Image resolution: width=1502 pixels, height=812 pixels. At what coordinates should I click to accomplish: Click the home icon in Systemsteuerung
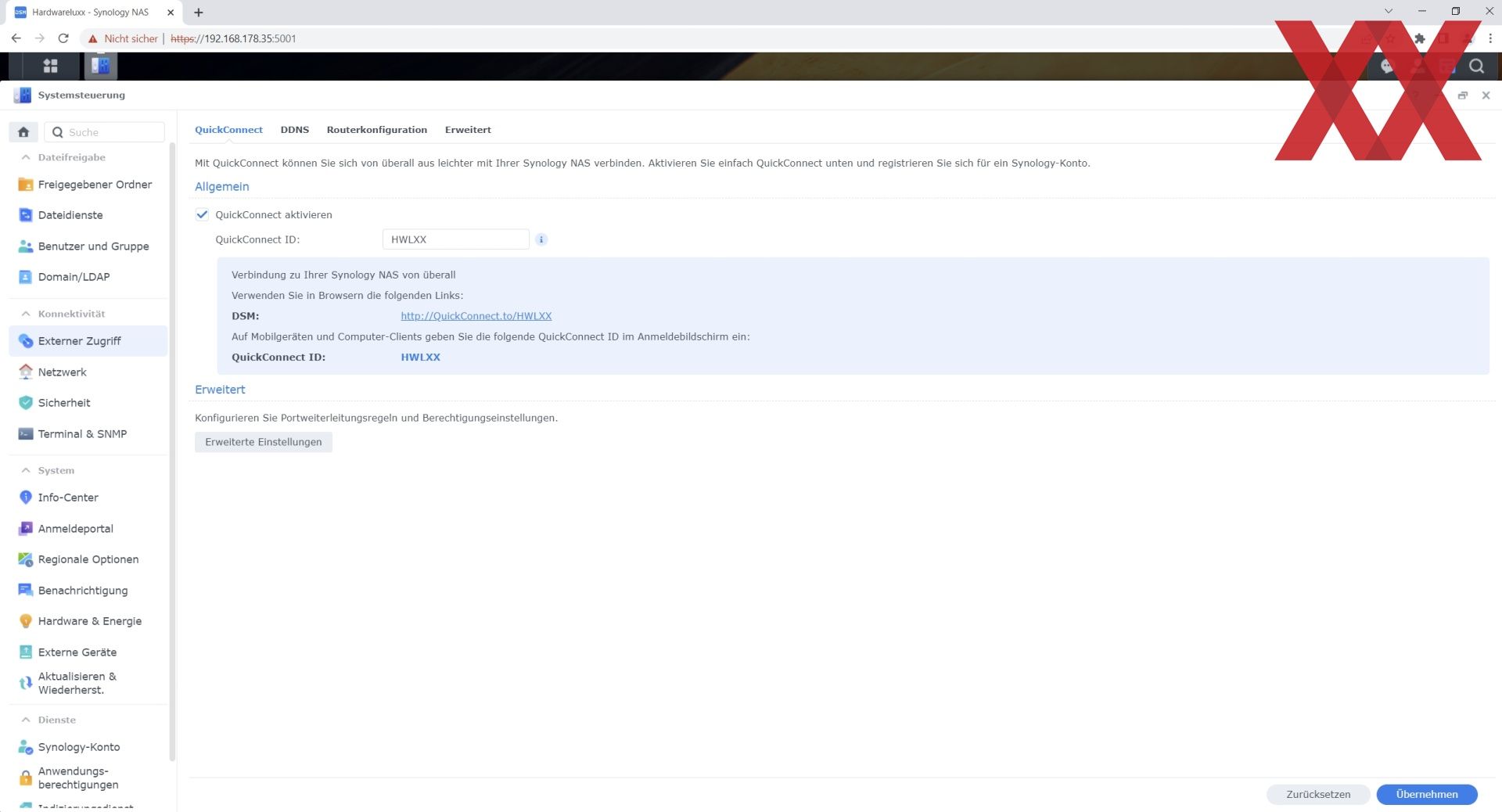click(23, 132)
